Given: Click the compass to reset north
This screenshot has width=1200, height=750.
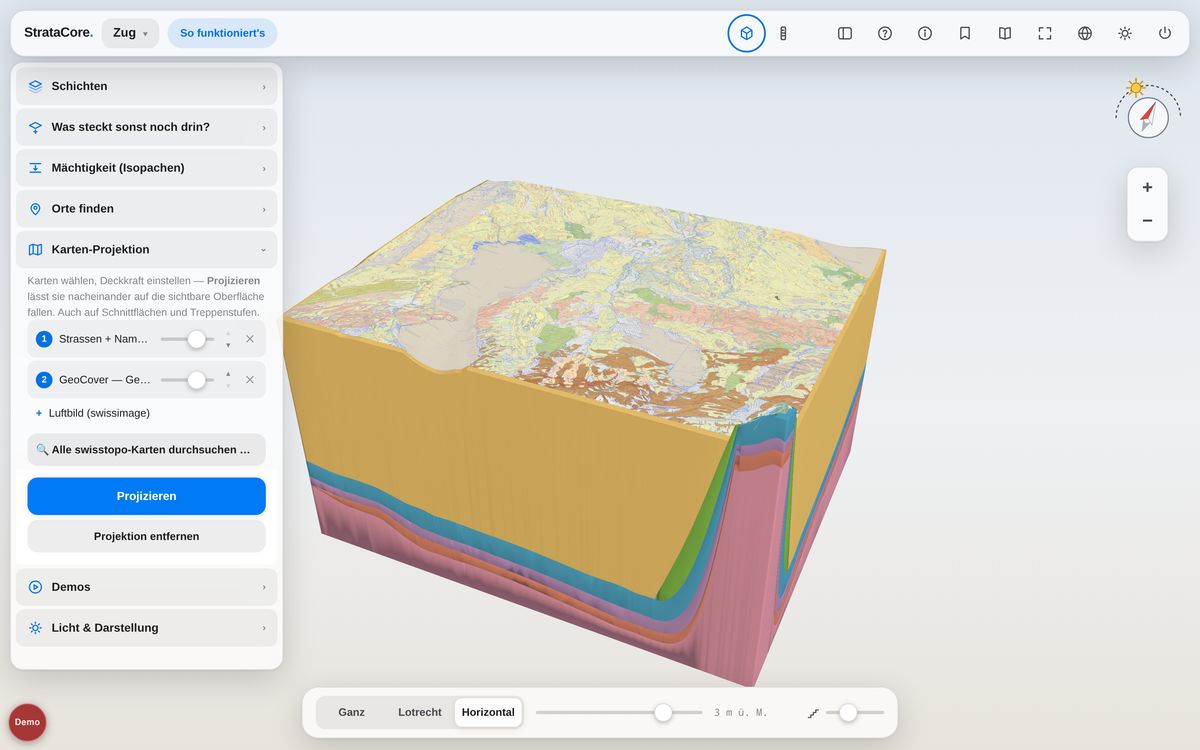Looking at the screenshot, I should point(1148,117).
